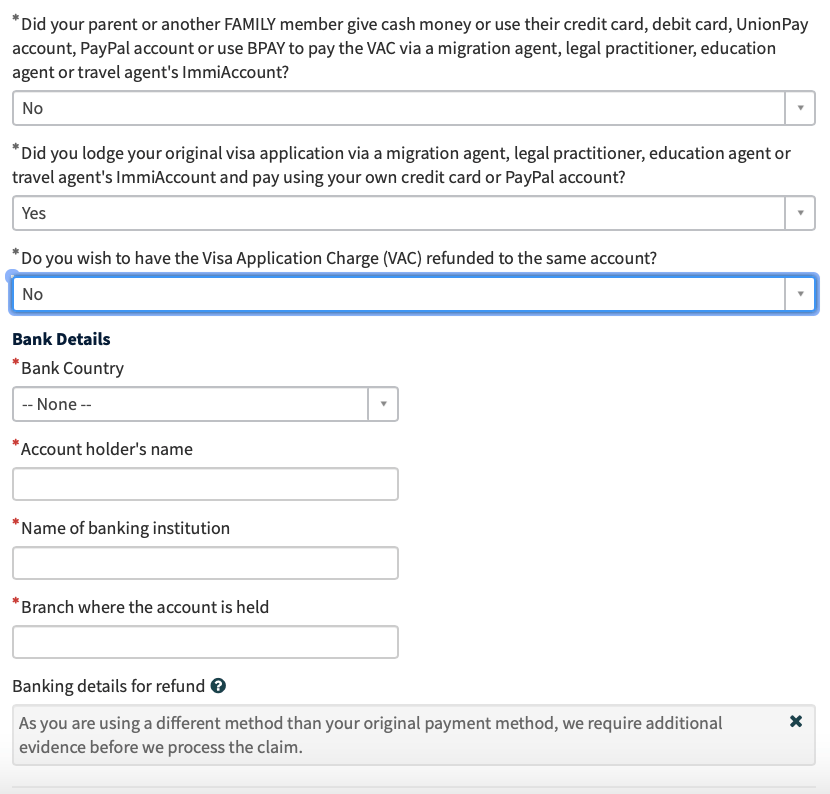Click the Account holder's name field

tap(205, 484)
